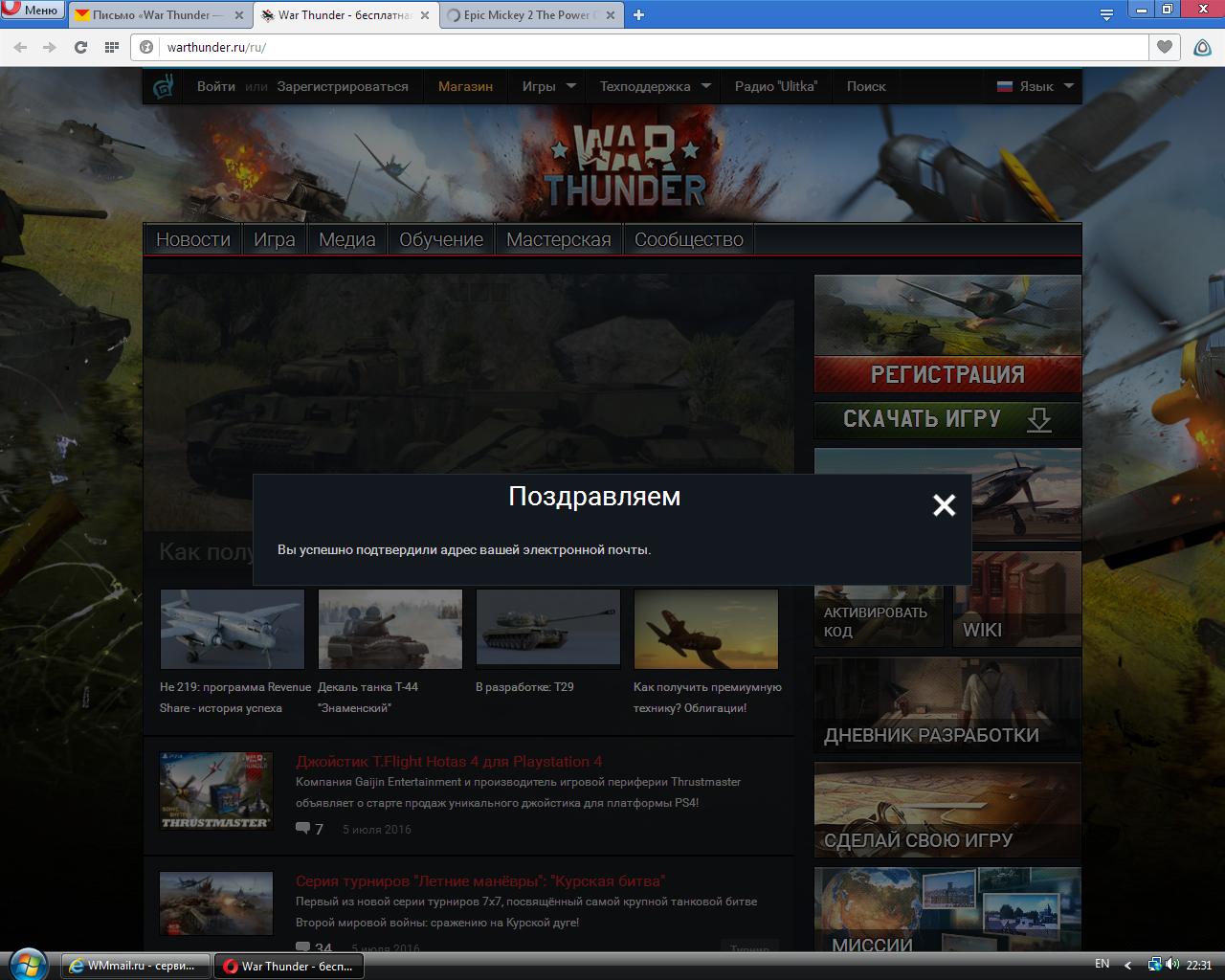This screenshot has width=1225, height=980.
Task: Bookmark the page with the heart icon
Action: coord(1164,47)
